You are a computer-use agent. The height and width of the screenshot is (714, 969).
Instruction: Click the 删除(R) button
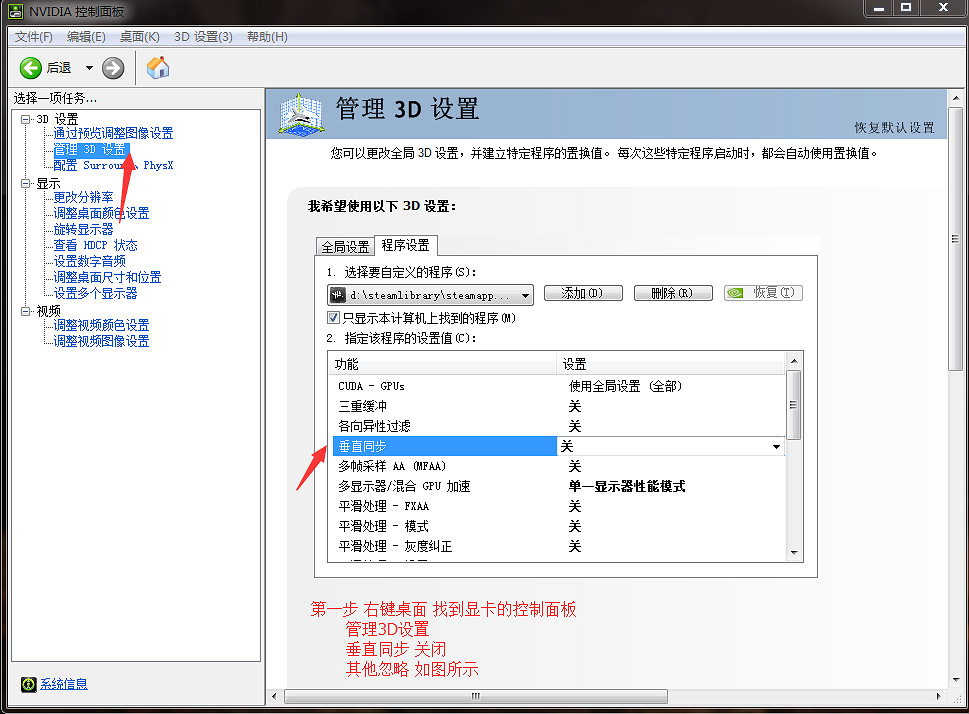672,293
